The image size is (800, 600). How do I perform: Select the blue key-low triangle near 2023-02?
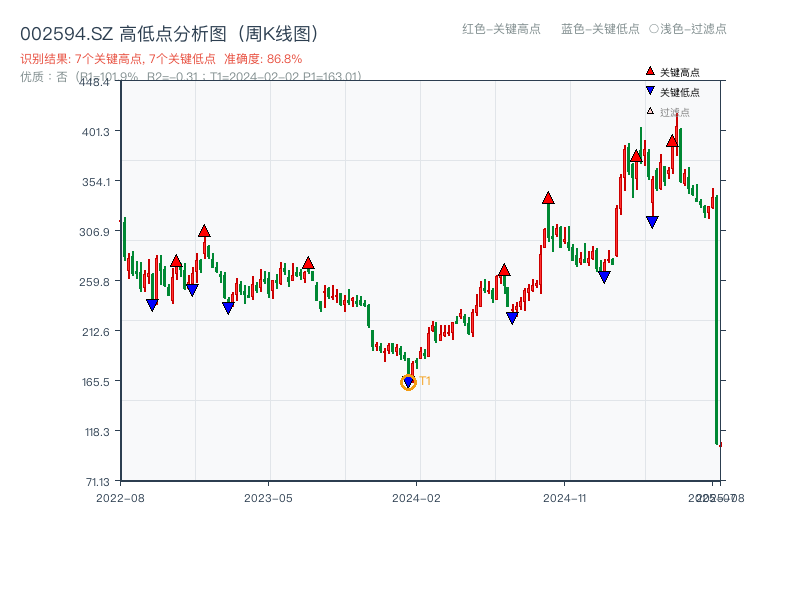228,308
